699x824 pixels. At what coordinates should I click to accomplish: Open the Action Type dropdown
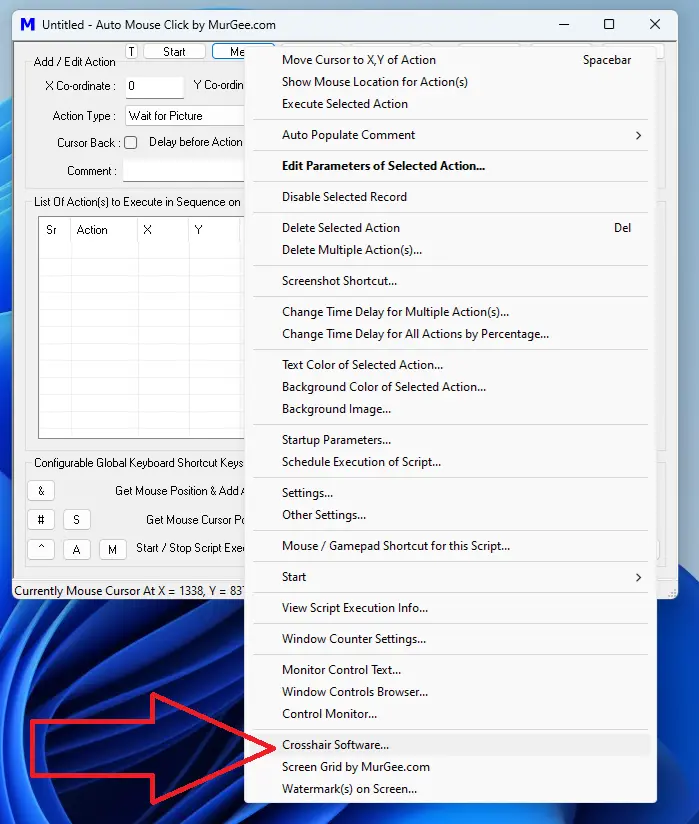[185, 116]
